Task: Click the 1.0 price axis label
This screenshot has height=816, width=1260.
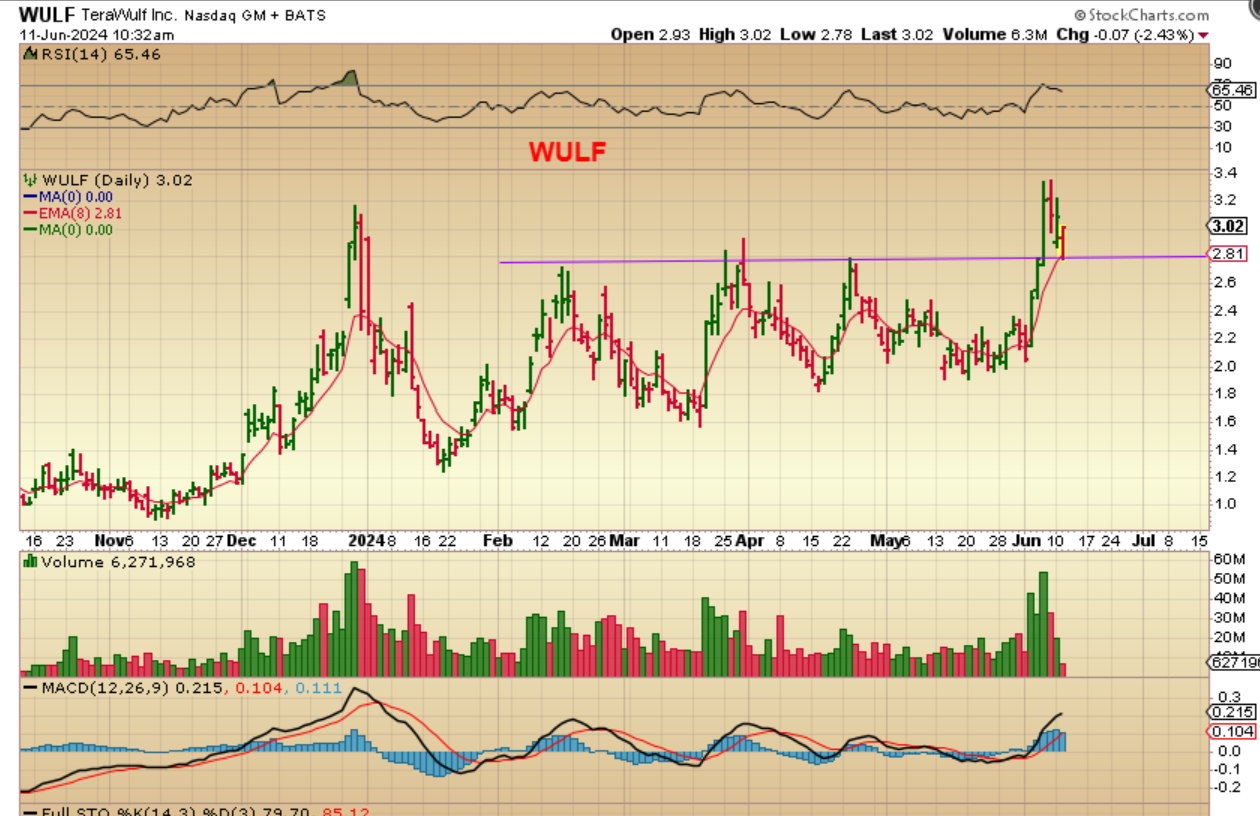Action: (1224, 503)
